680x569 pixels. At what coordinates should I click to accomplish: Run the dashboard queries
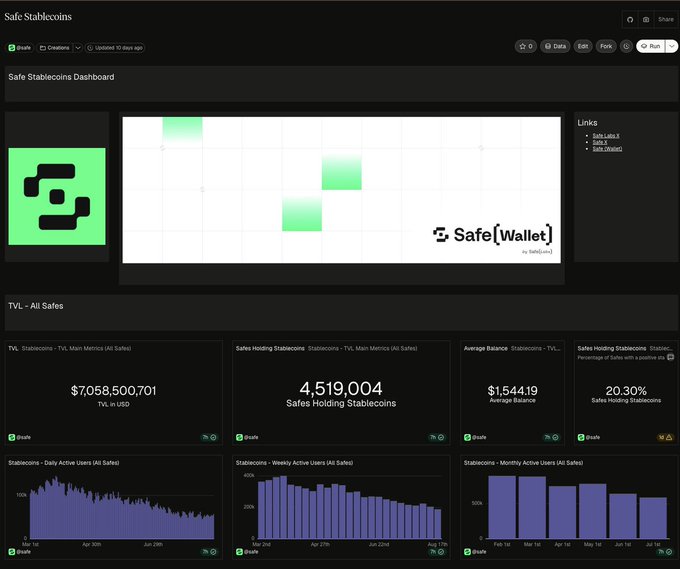coord(651,46)
